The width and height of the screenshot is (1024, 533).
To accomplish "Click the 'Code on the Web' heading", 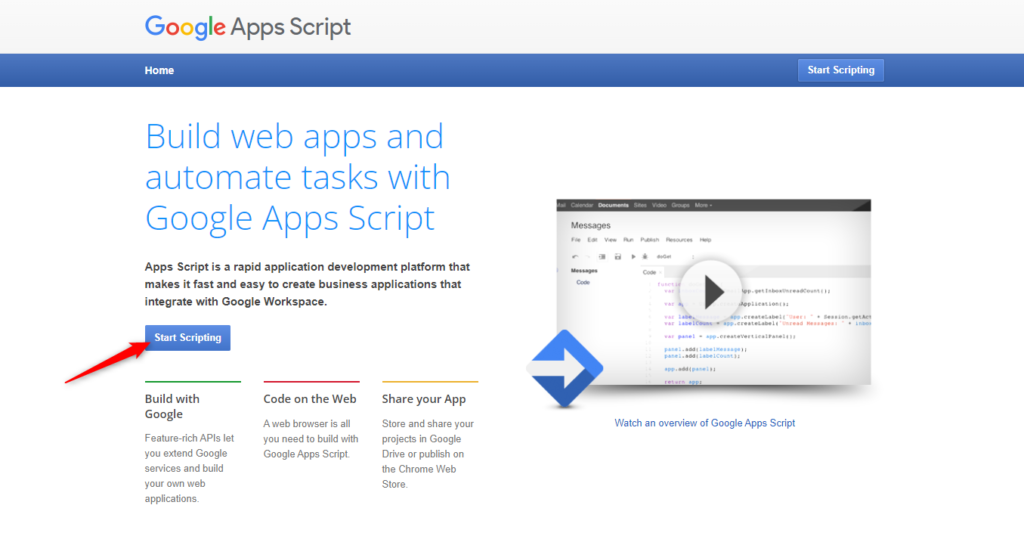I will 309,399.
